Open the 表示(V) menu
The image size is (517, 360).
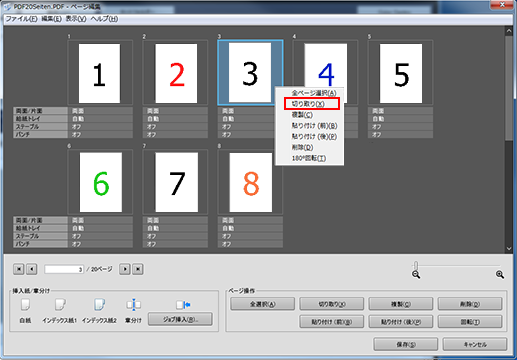[76, 19]
